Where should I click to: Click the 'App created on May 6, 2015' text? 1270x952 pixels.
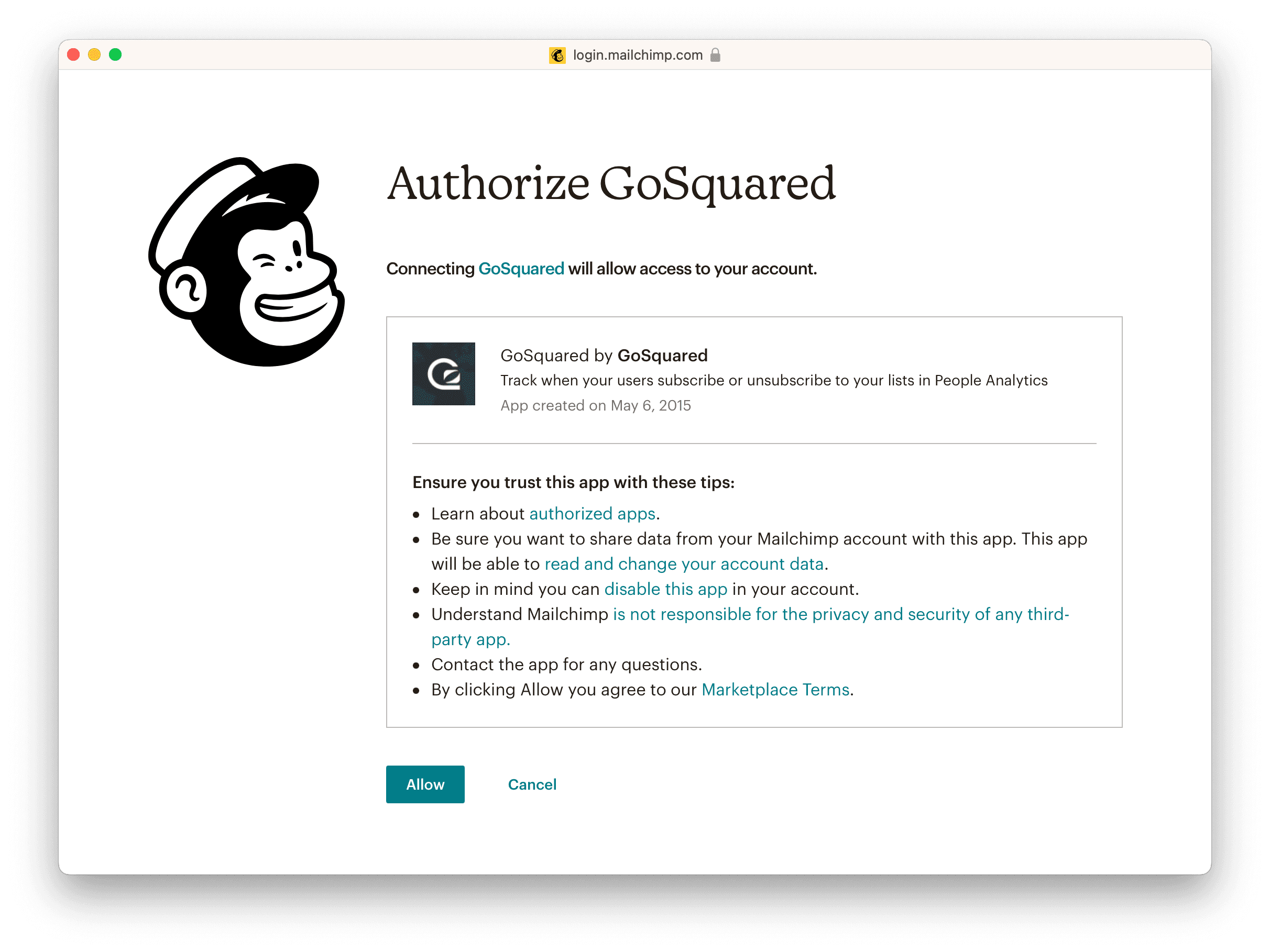[x=595, y=405]
